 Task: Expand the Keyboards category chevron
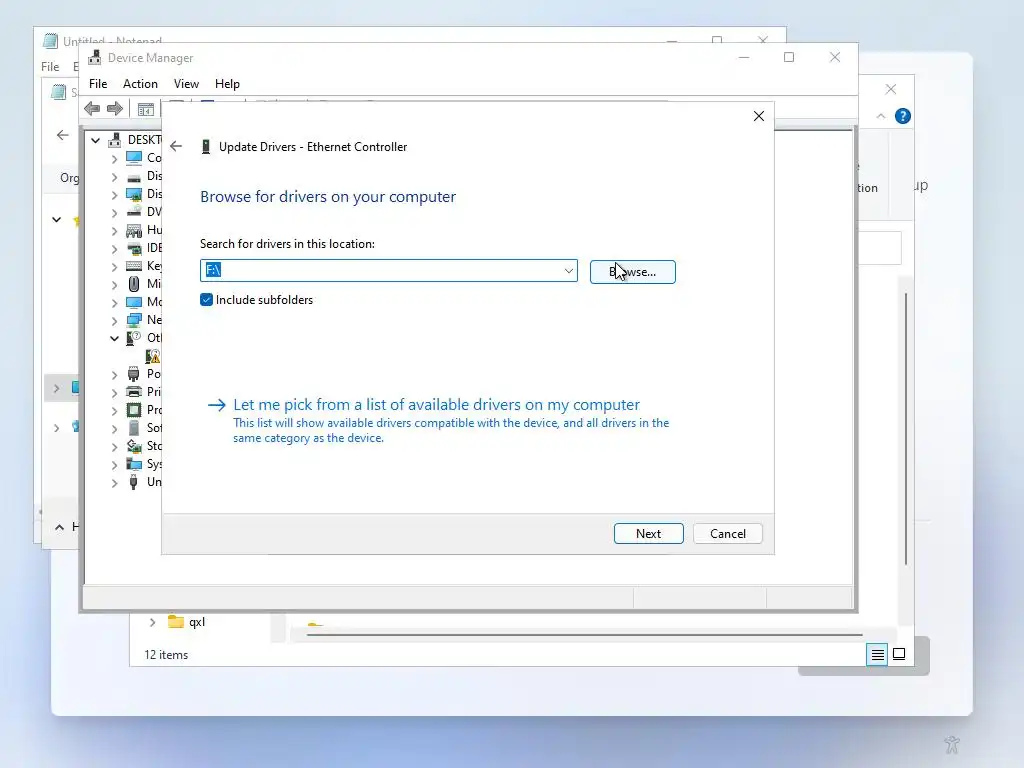(x=114, y=266)
